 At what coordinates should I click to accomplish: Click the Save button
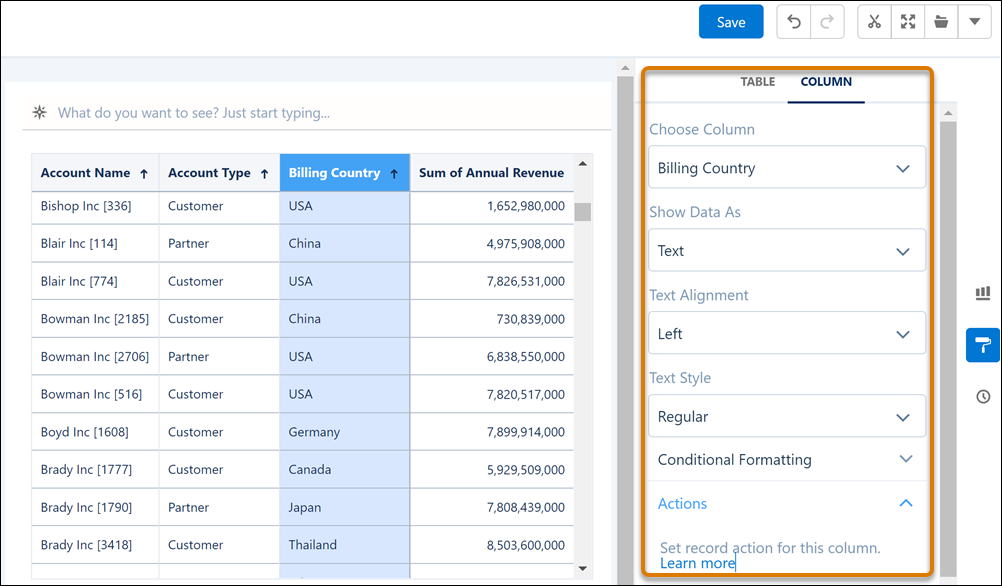coord(731,22)
